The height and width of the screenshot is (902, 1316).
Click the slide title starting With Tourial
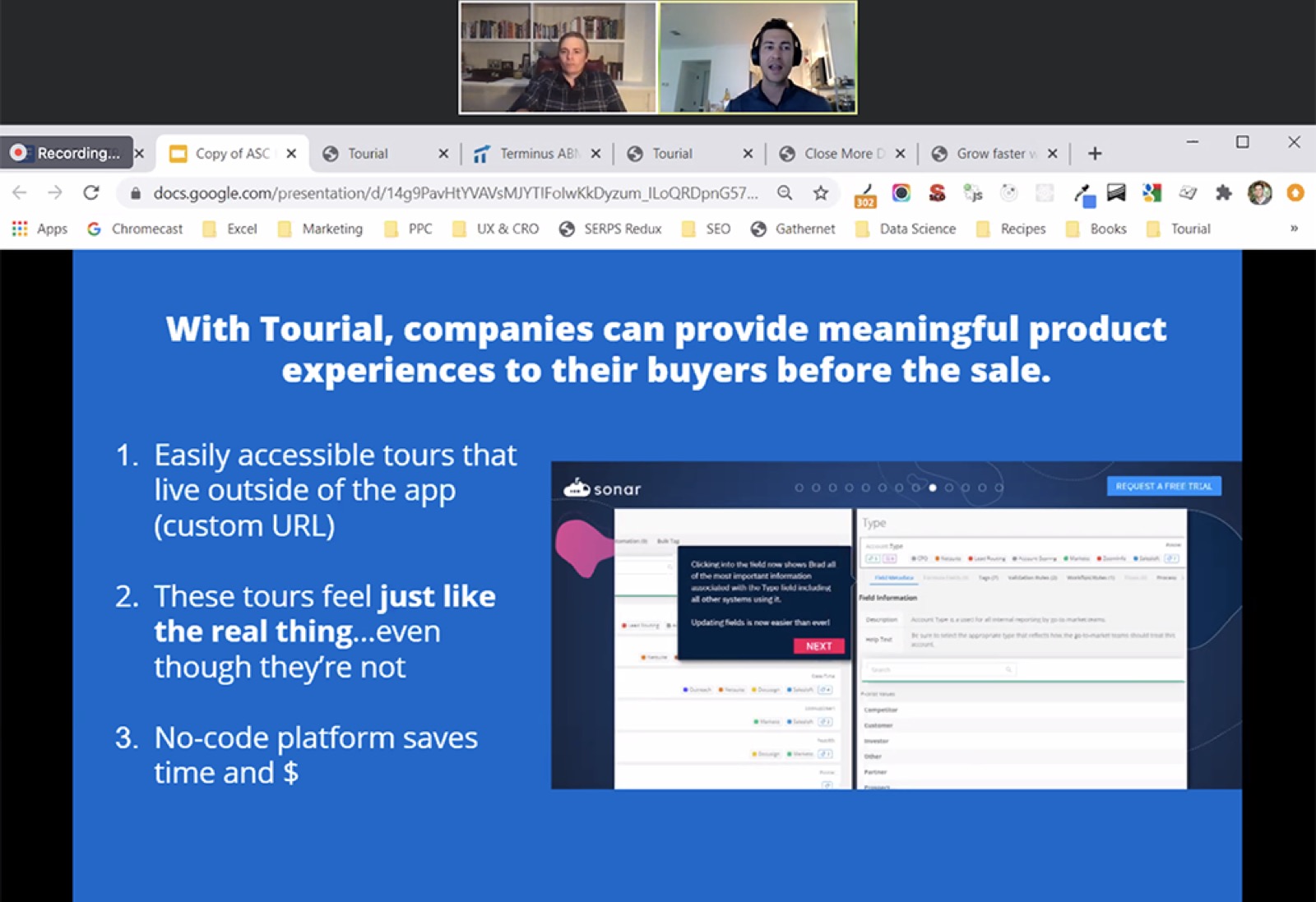point(666,349)
